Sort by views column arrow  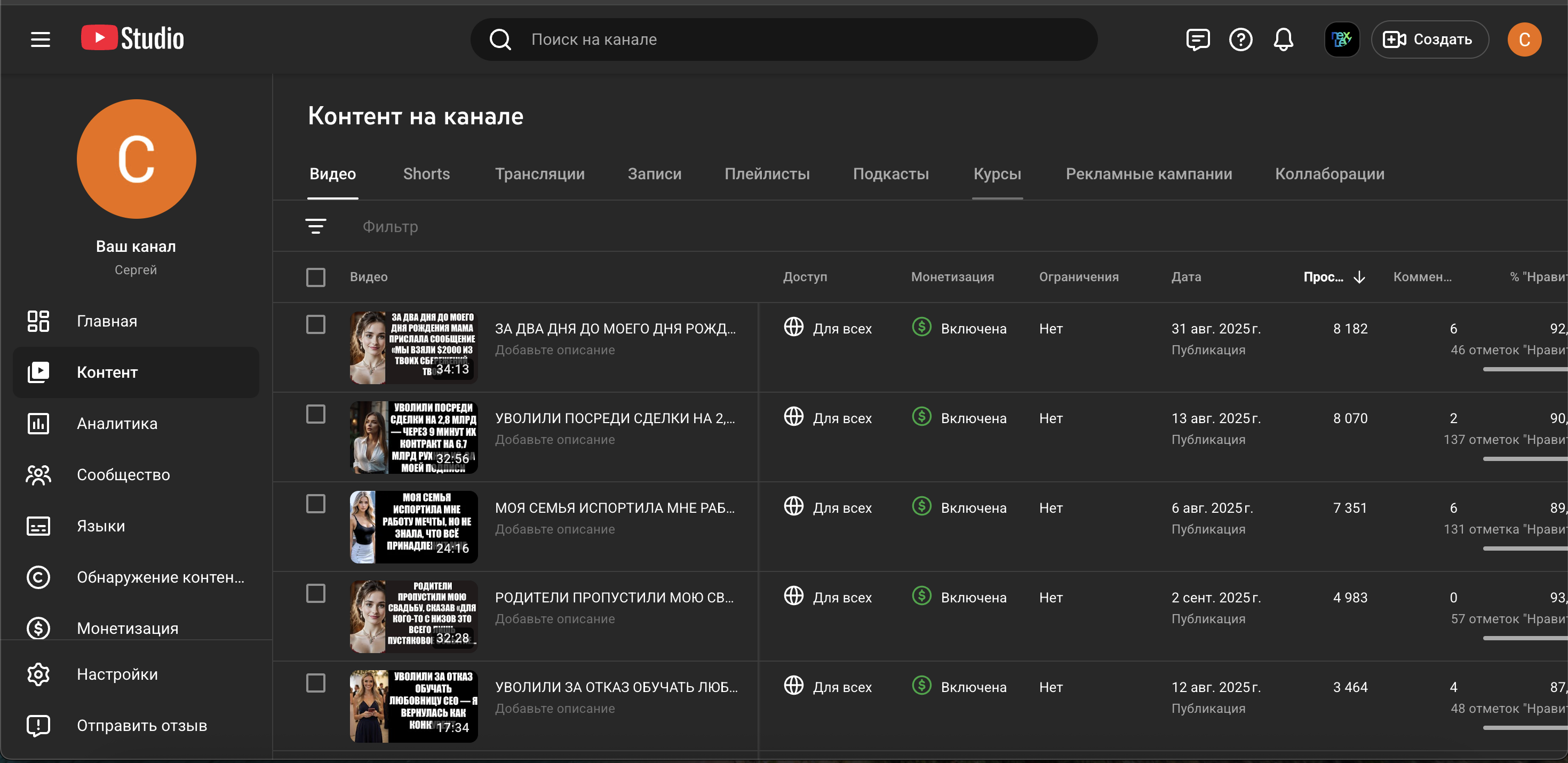[x=1359, y=277]
